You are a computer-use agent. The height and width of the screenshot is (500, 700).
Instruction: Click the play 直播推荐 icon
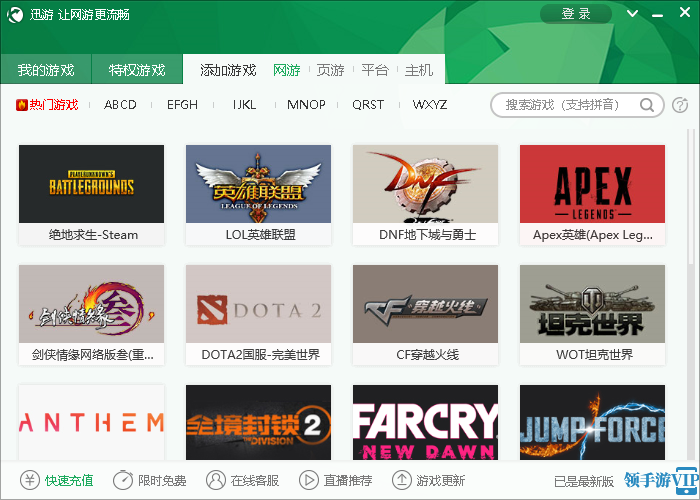(x=308, y=480)
